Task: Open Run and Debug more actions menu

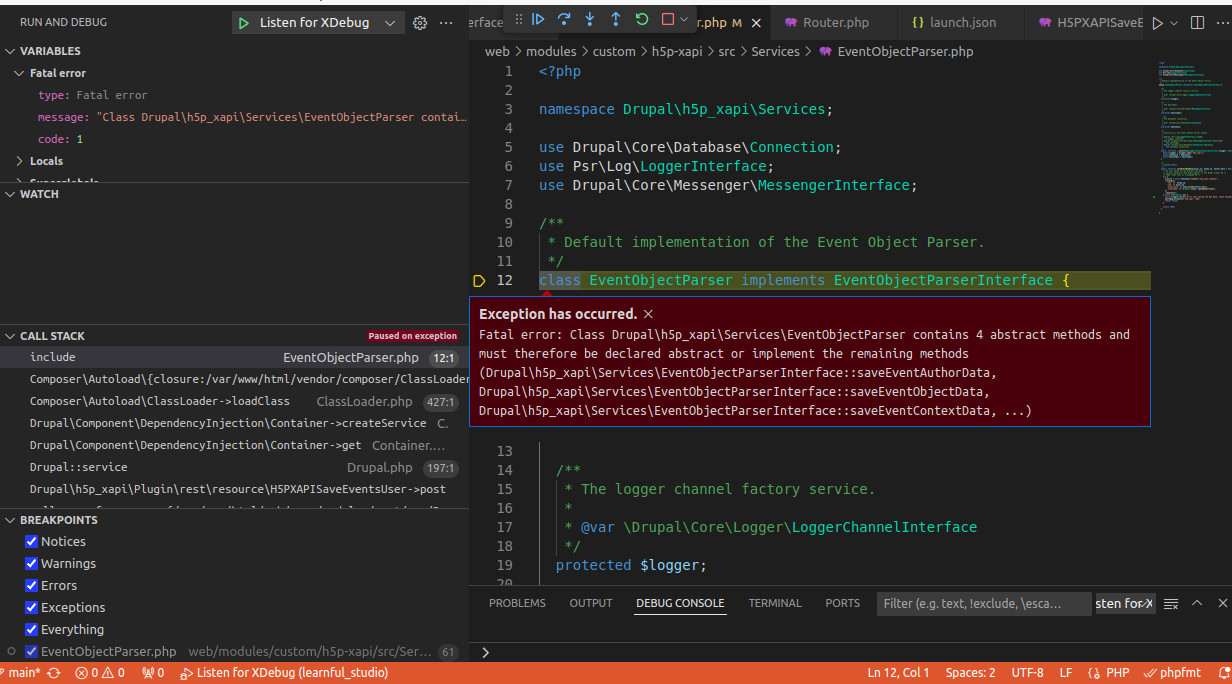Action: 446,22
